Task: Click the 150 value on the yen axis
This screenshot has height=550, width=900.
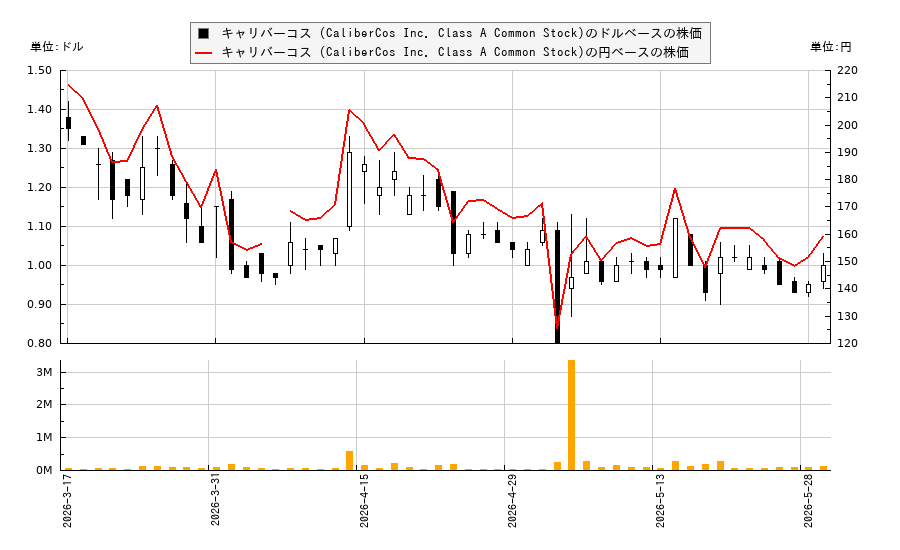Action: point(848,261)
